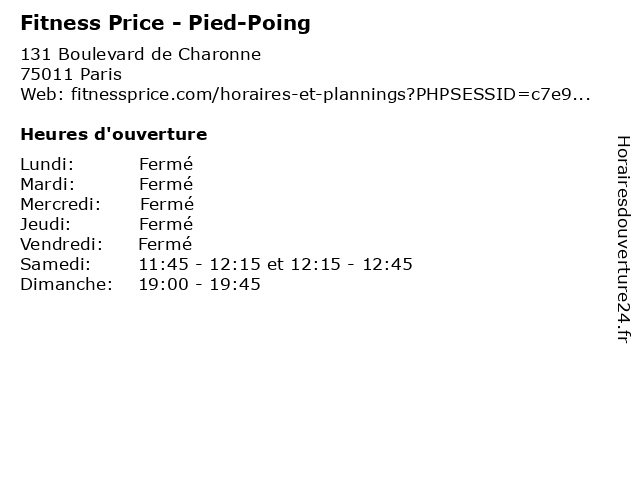Click Fermé next to Mardi
Viewport: 640px width, 480px height.
166,184
